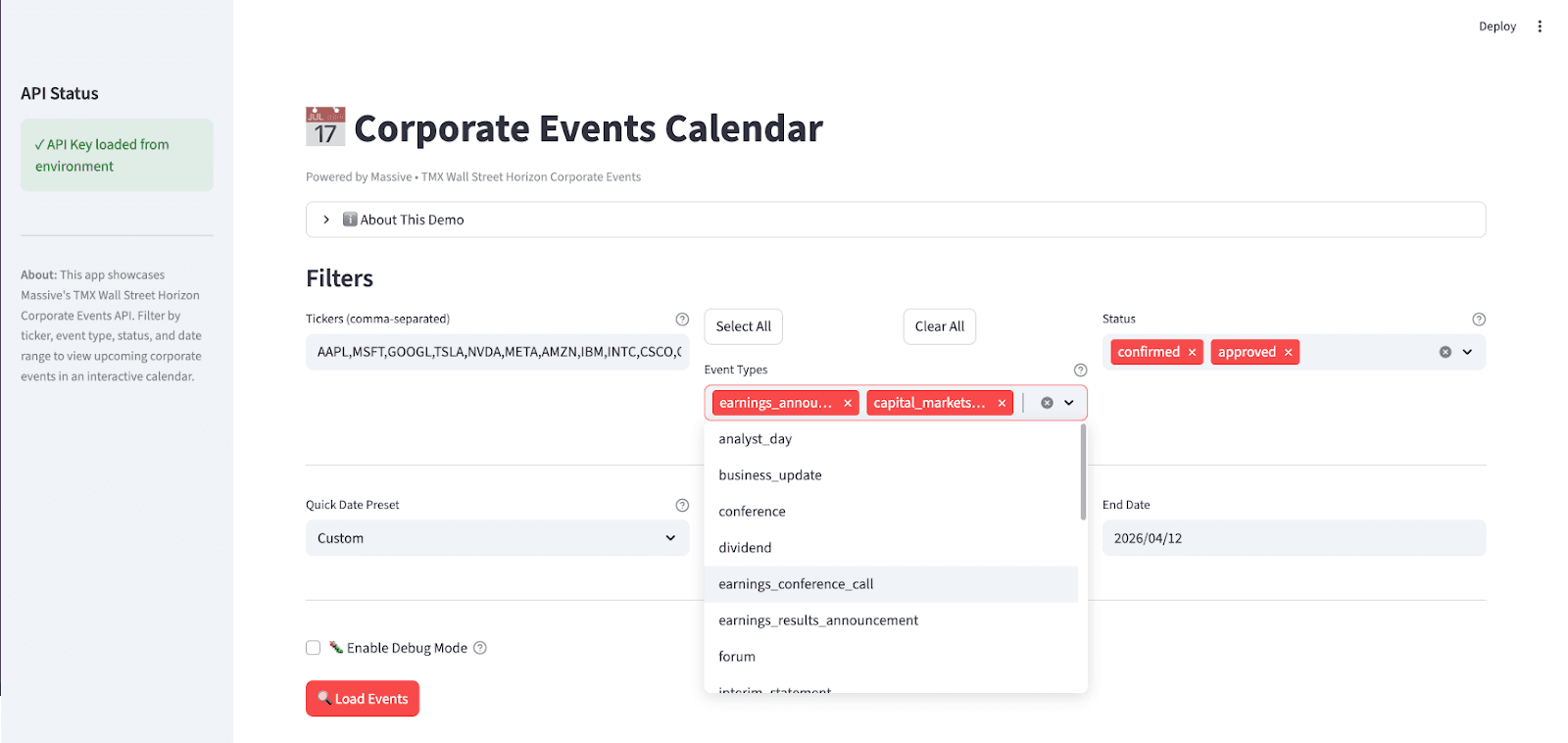
Task: Clear all selected event types icon
Action: [1047, 403]
